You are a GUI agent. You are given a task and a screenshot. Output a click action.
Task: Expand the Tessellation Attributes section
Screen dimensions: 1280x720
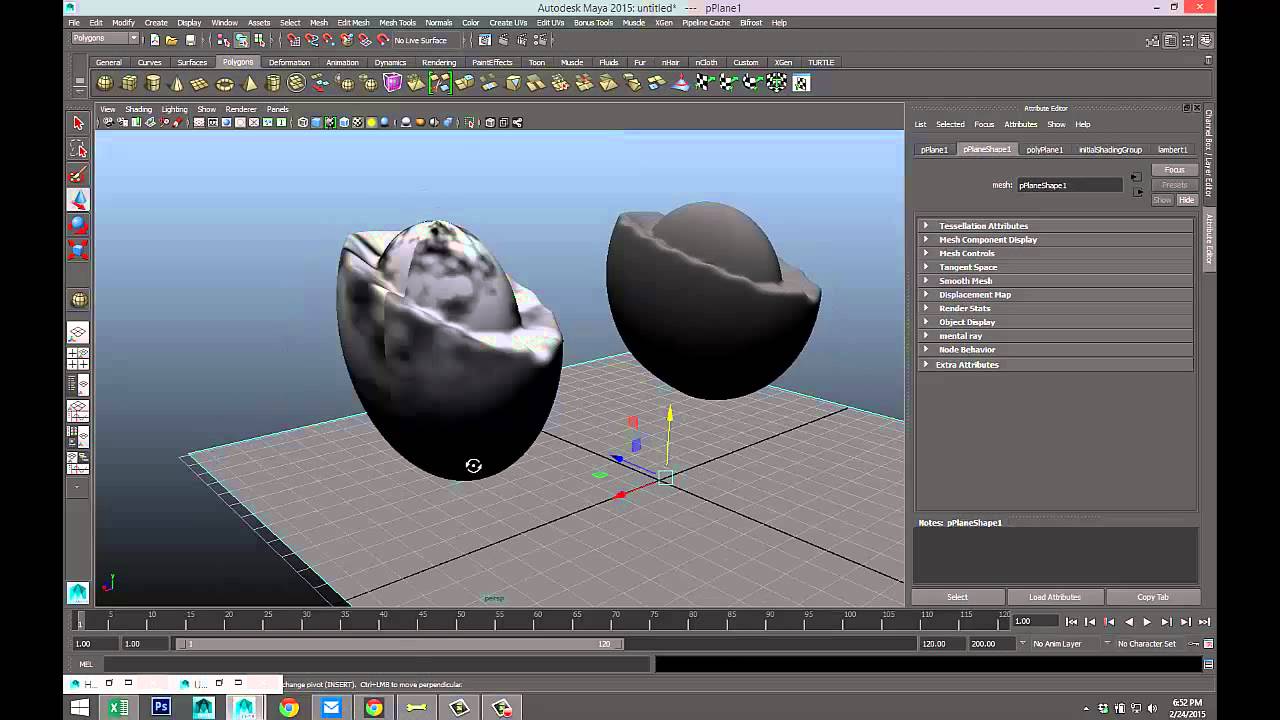[1055, 226]
